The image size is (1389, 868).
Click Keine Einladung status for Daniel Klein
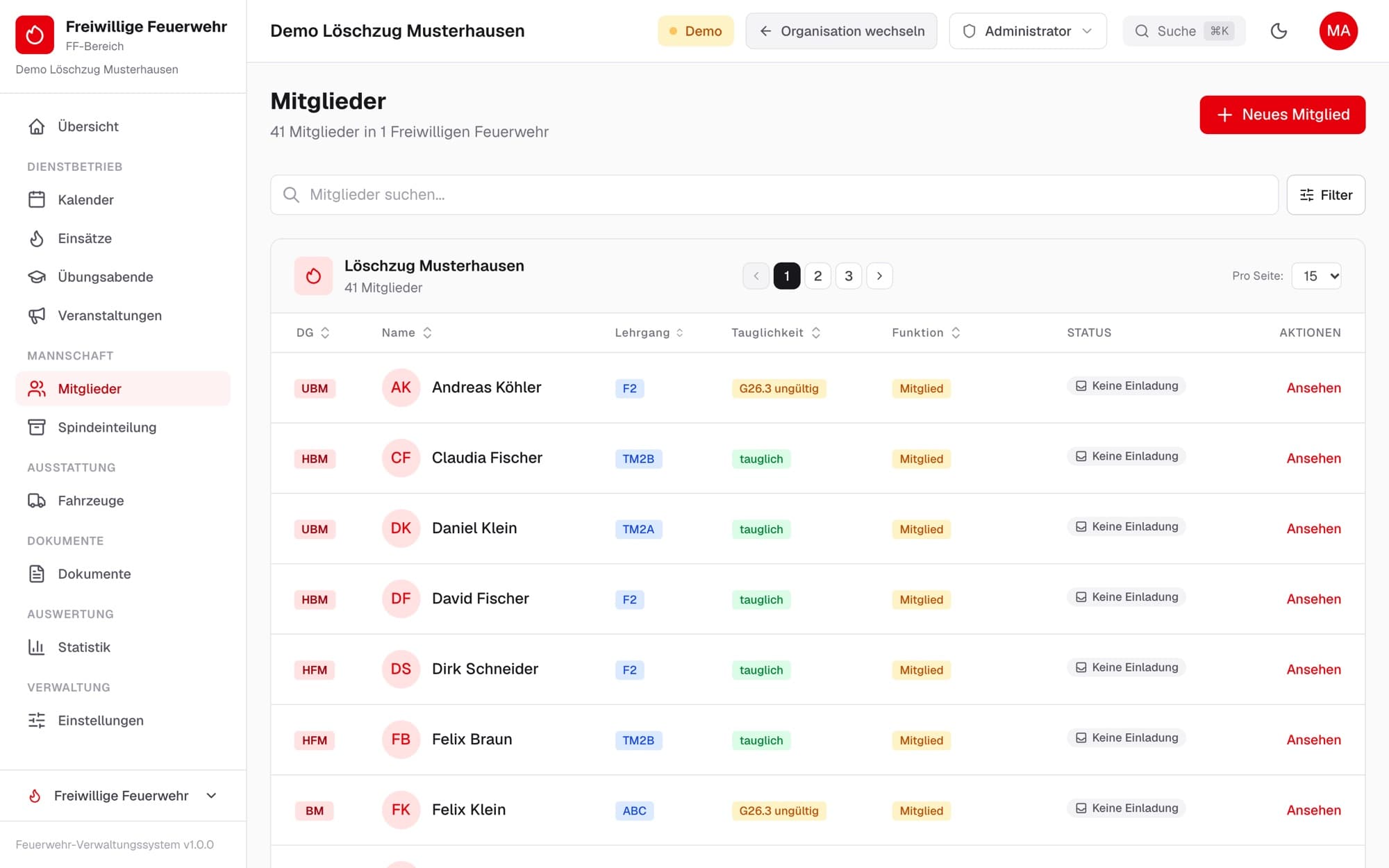(1126, 526)
